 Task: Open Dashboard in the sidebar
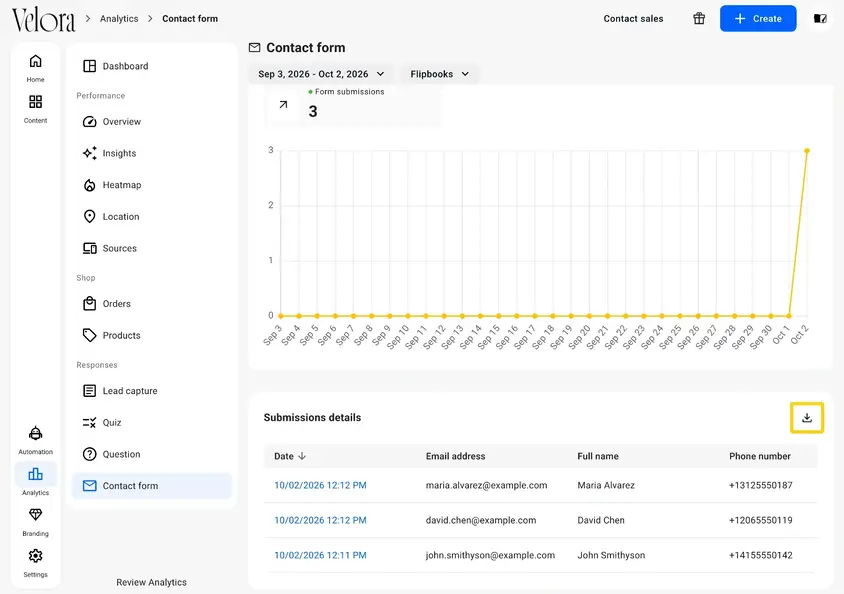click(x=152, y=66)
